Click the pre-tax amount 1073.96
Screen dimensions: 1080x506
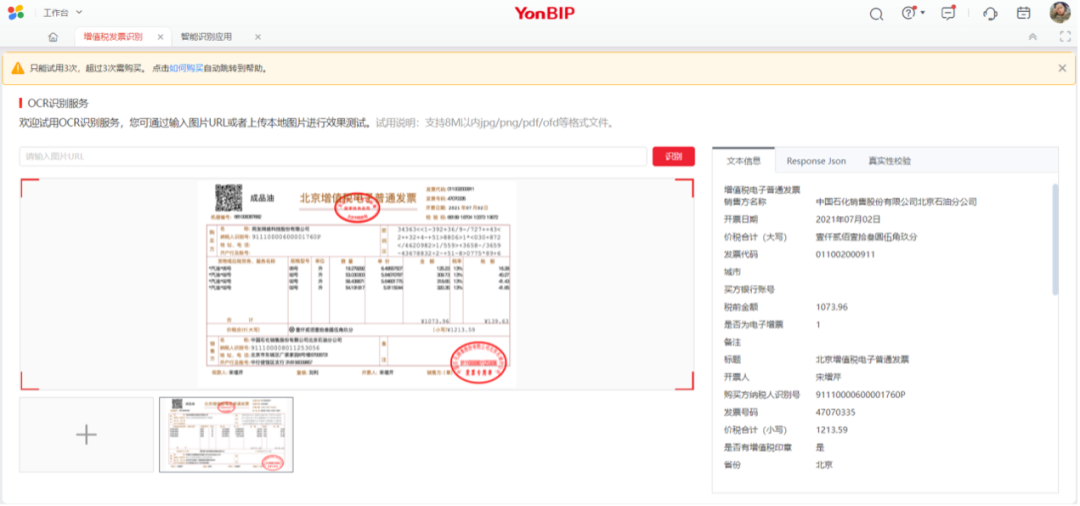(831, 307)
